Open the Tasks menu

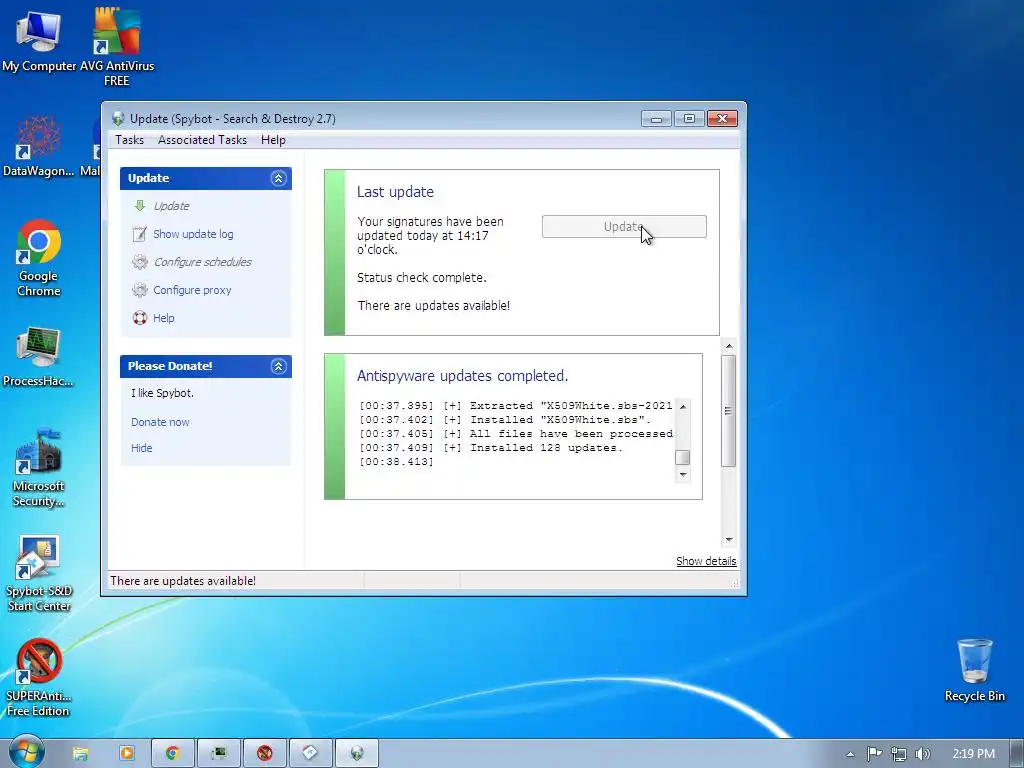[129, 140]
